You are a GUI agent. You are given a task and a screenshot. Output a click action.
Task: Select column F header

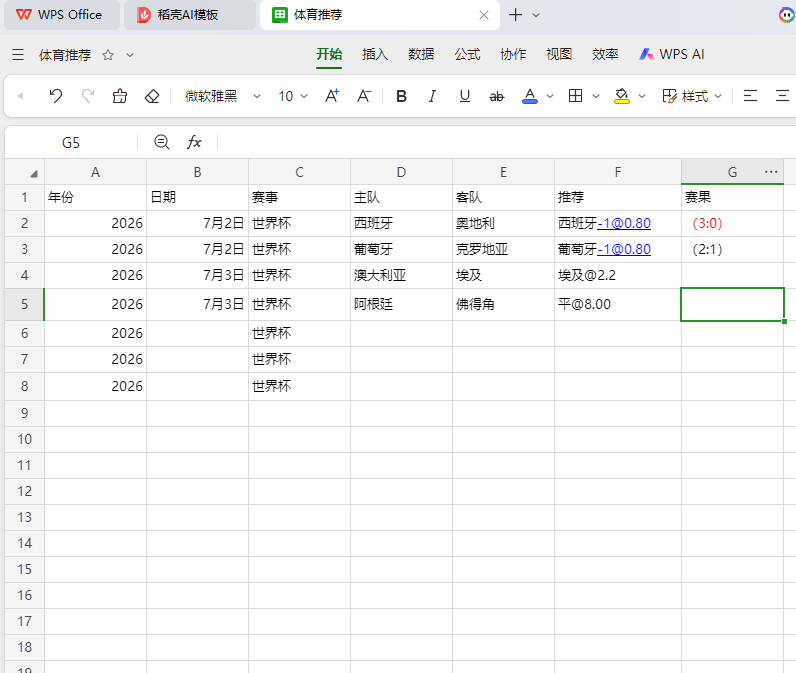click(x=617, y=172)
